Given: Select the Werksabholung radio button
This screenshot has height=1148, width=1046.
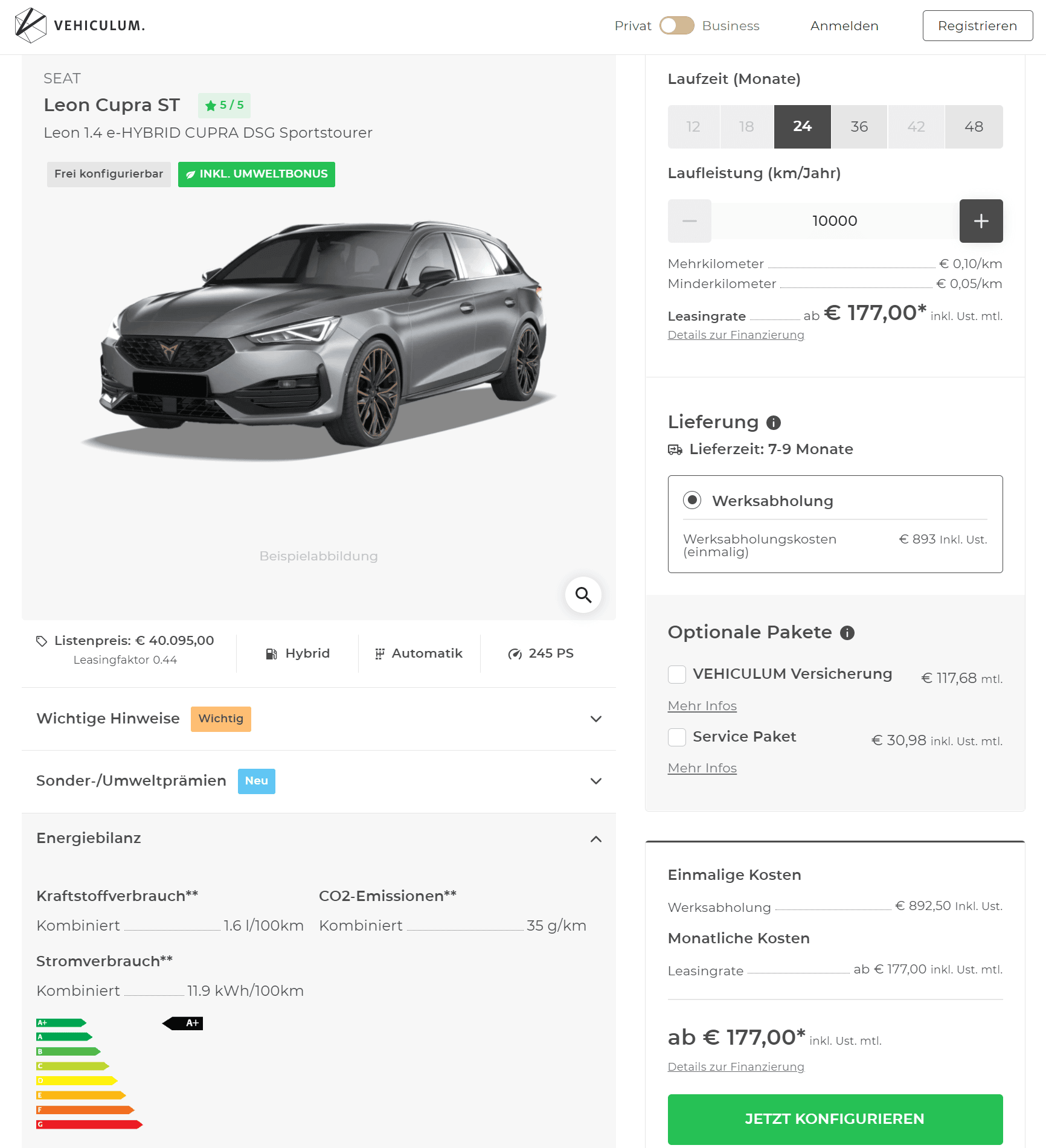Looking at the screenshot, I should coord(692,500).
